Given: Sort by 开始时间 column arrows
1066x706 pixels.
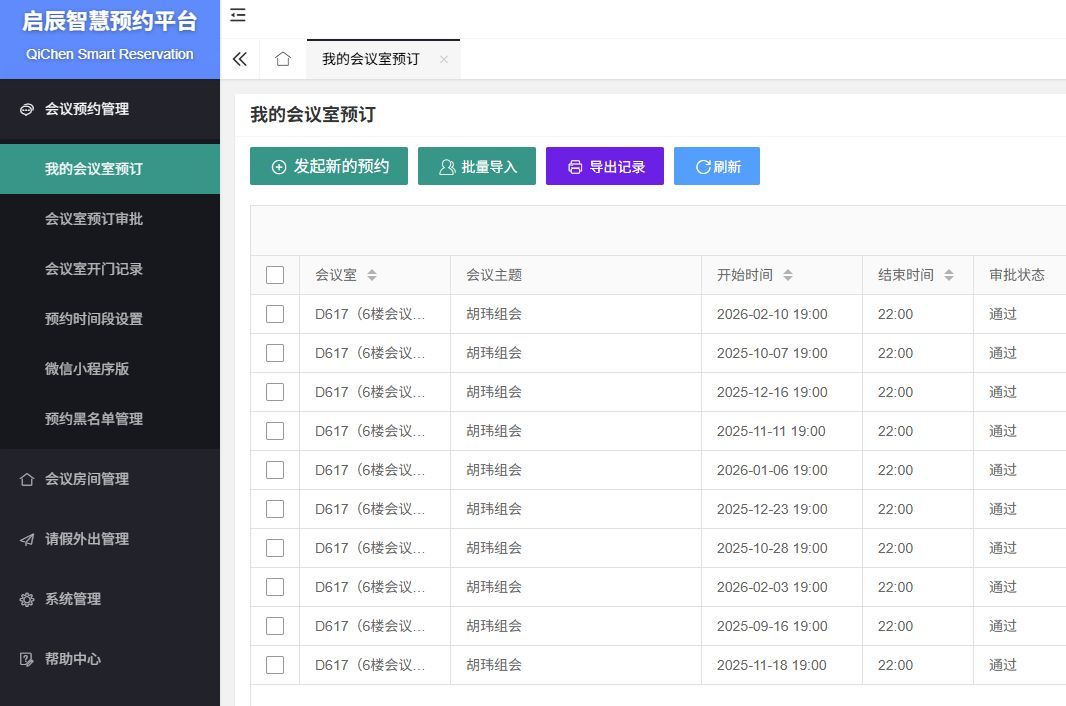Looking at the screenshot, I should [x=788, y=275].
